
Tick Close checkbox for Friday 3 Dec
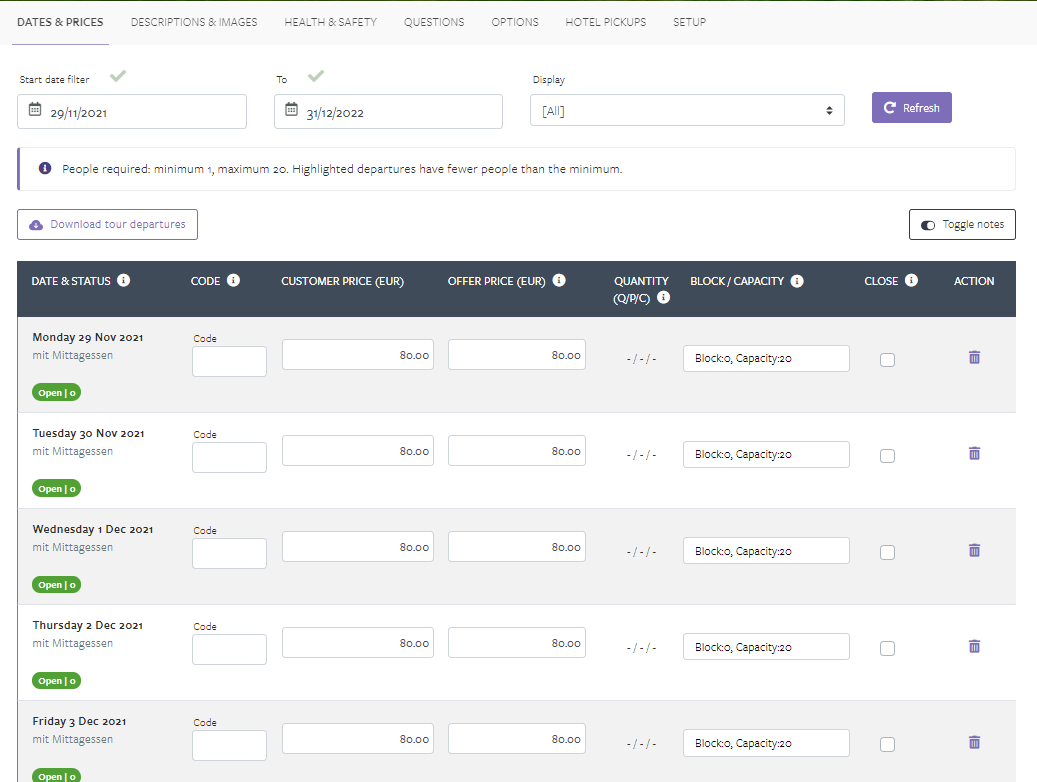coord(888,744)
